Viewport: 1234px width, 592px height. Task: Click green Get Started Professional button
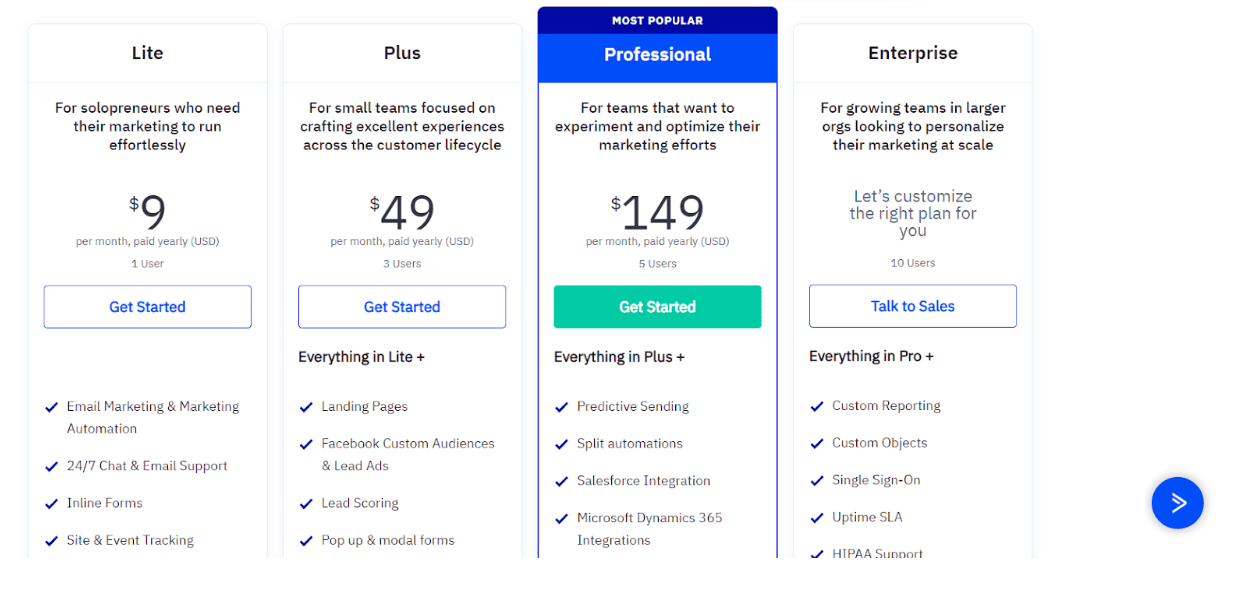click(x=657, y=307)
